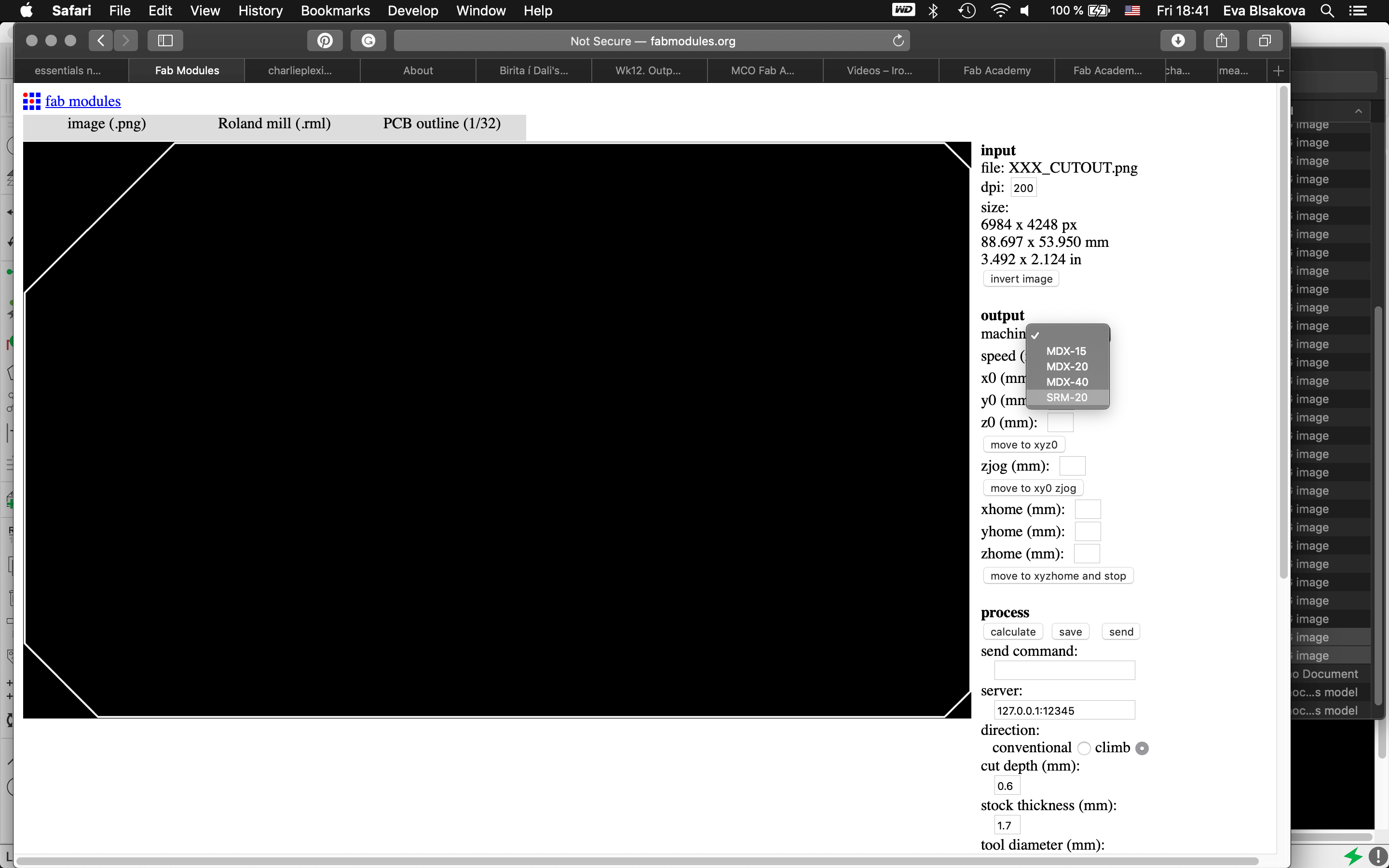Choose MDX-40 from machine list

[1066, 382]
